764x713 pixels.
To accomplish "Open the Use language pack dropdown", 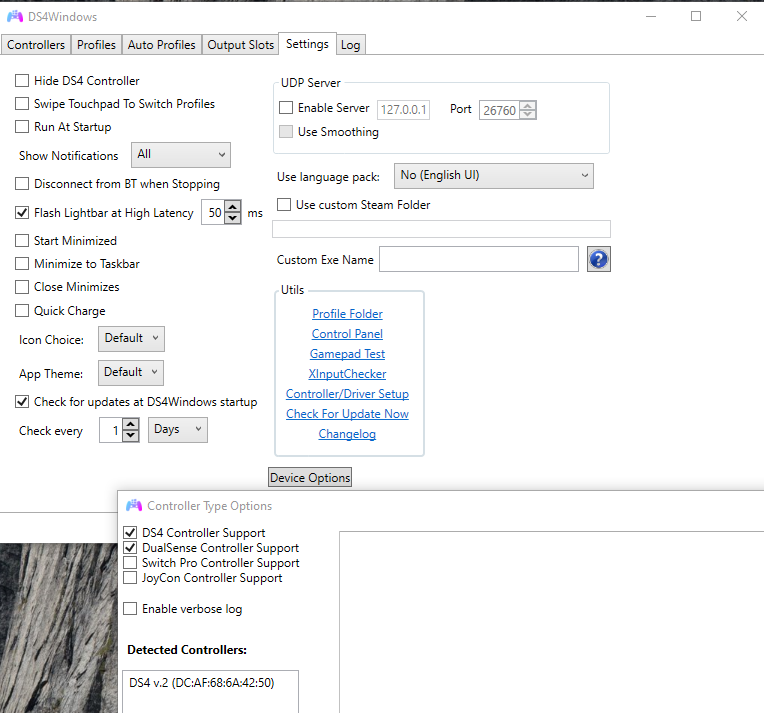I will [x=494, y=176].
